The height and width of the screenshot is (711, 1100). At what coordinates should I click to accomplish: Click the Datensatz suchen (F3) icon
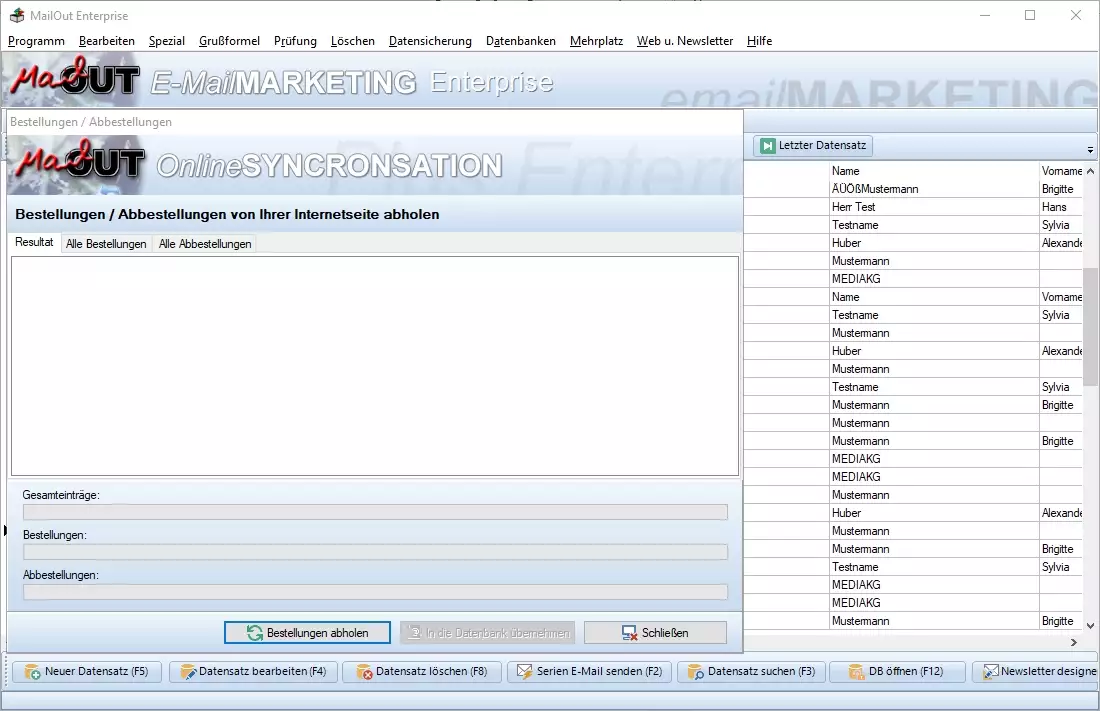point(696,672)
